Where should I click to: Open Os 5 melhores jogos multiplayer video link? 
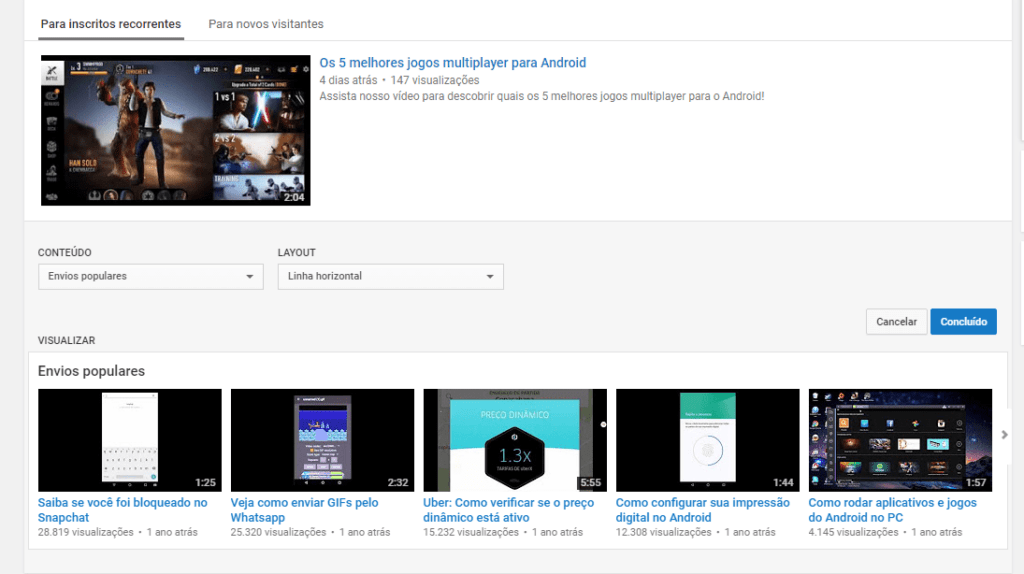point(453,63)
